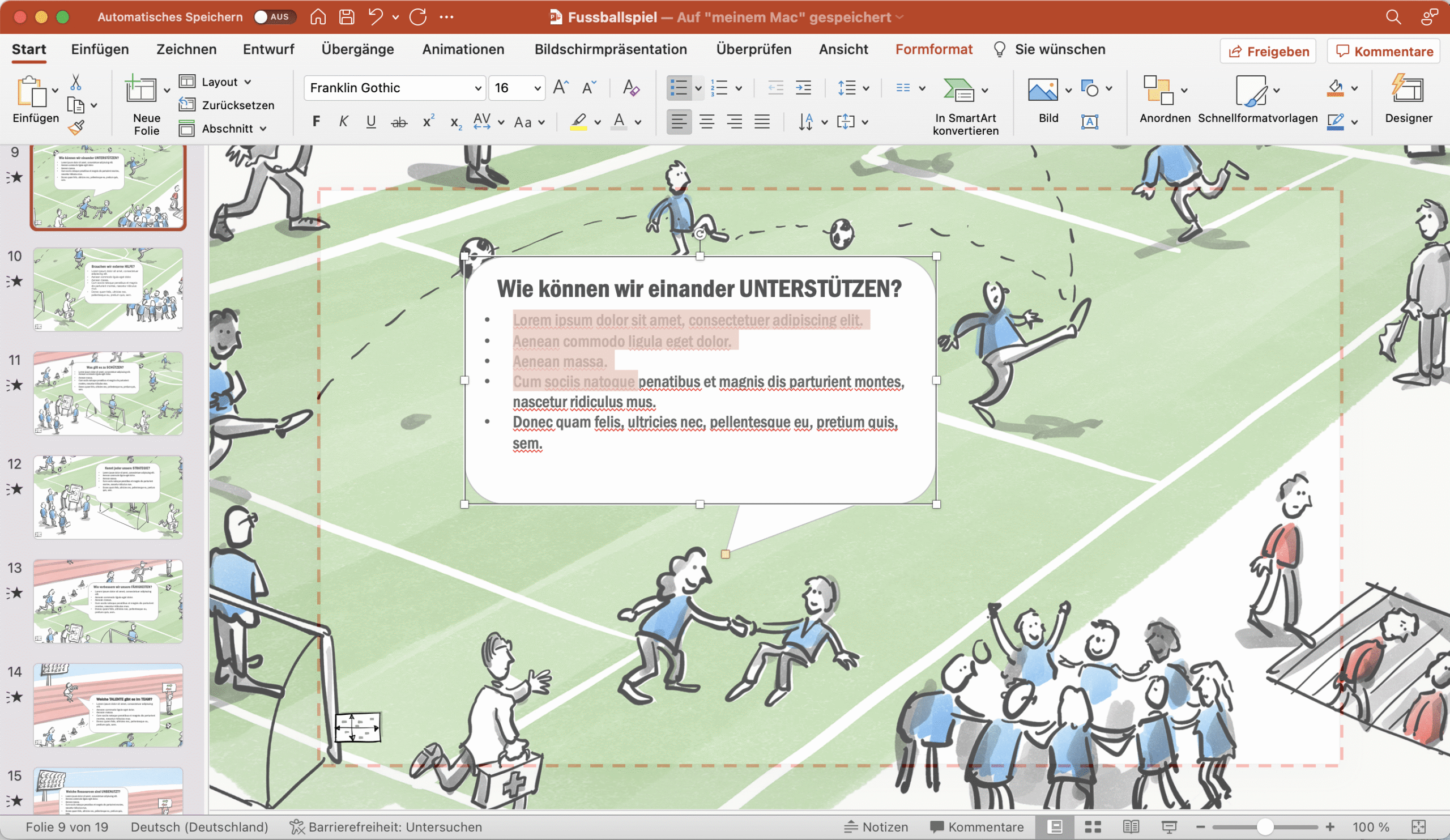Open the font size 16 dropdown

click(x=537, y=88)
